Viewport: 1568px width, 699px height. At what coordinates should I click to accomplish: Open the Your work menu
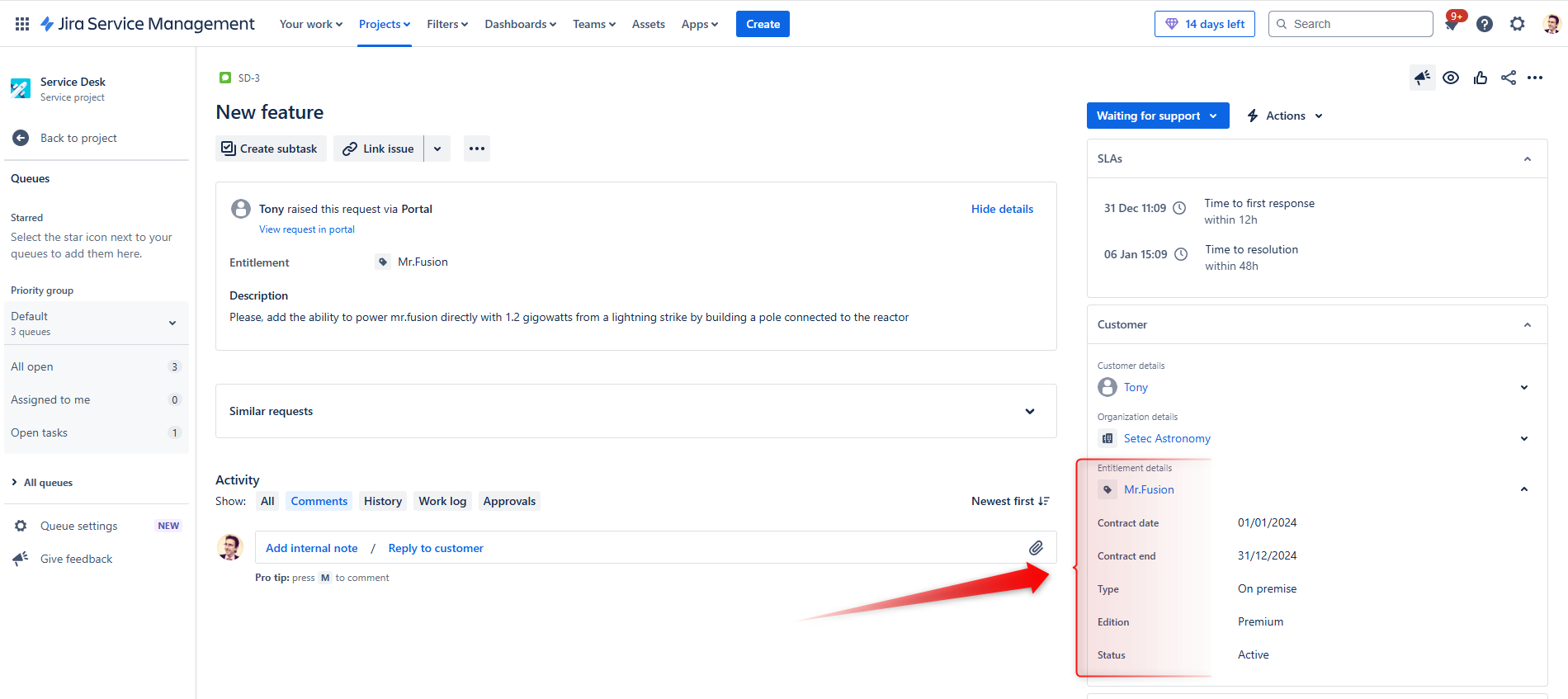click(x=310, y=24)
